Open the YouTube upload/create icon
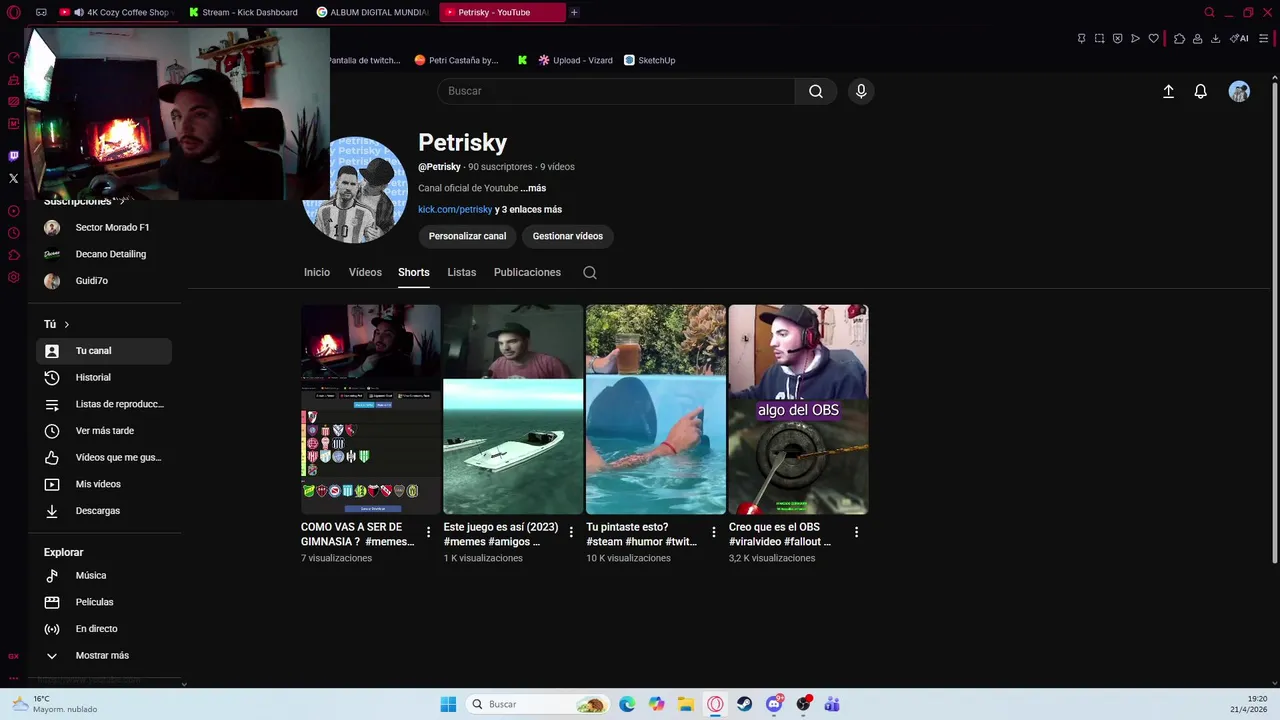Viewport: 1280px width, 720px height. point(1168,91)
